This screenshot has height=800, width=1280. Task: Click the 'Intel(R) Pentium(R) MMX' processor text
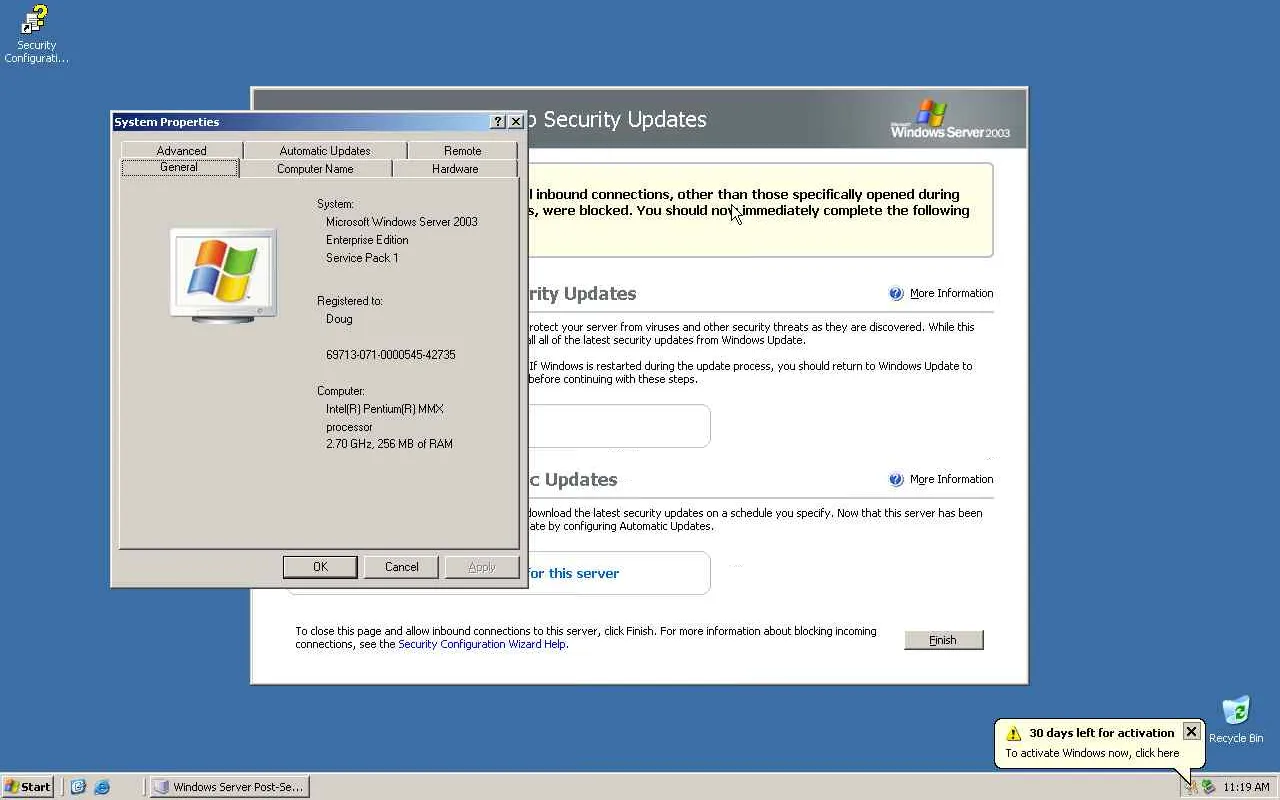click(385, 409)
